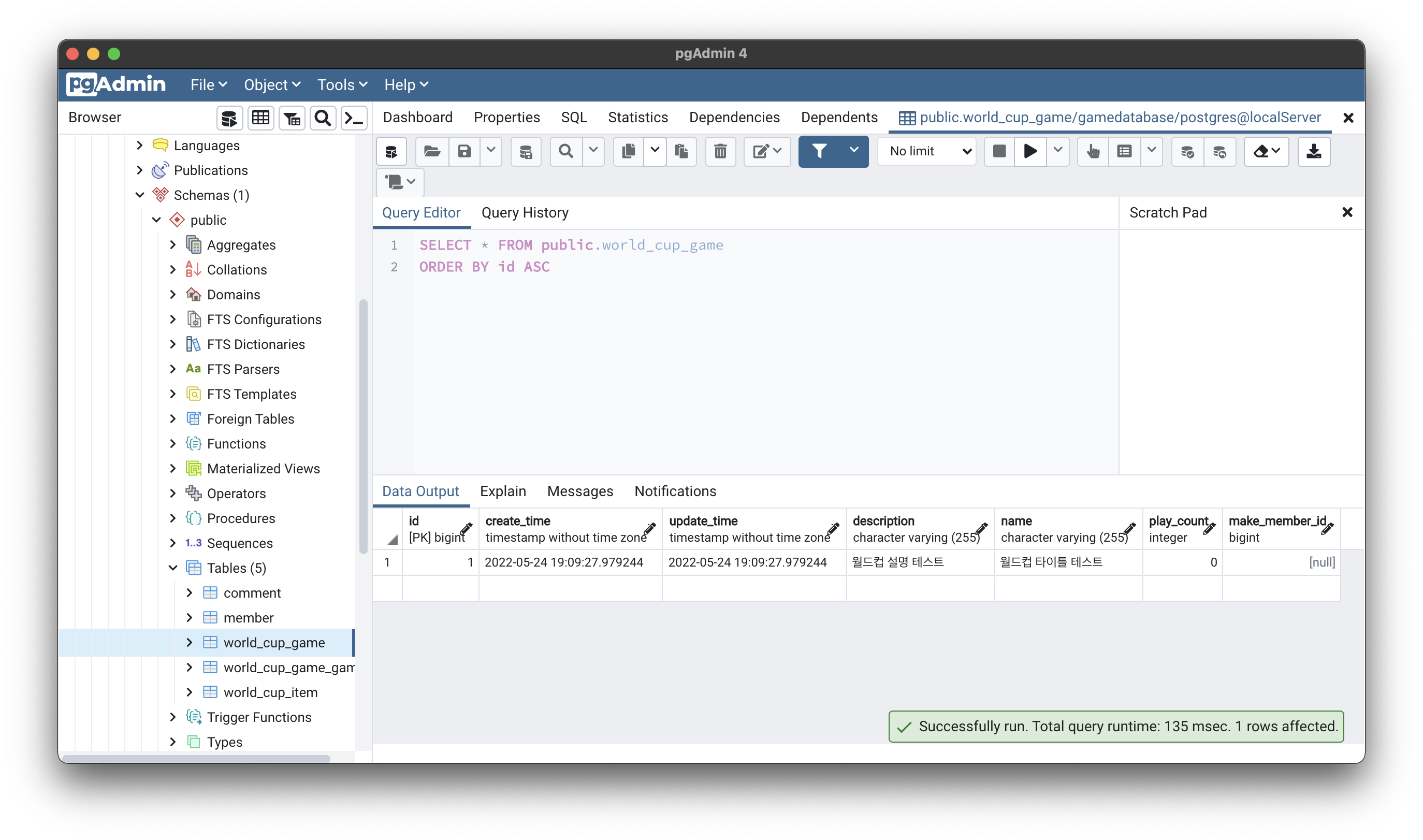This screenshot has width=1423, height=840.
Task: Collapse the Tables (5) node
Action: tap(173, 568)
